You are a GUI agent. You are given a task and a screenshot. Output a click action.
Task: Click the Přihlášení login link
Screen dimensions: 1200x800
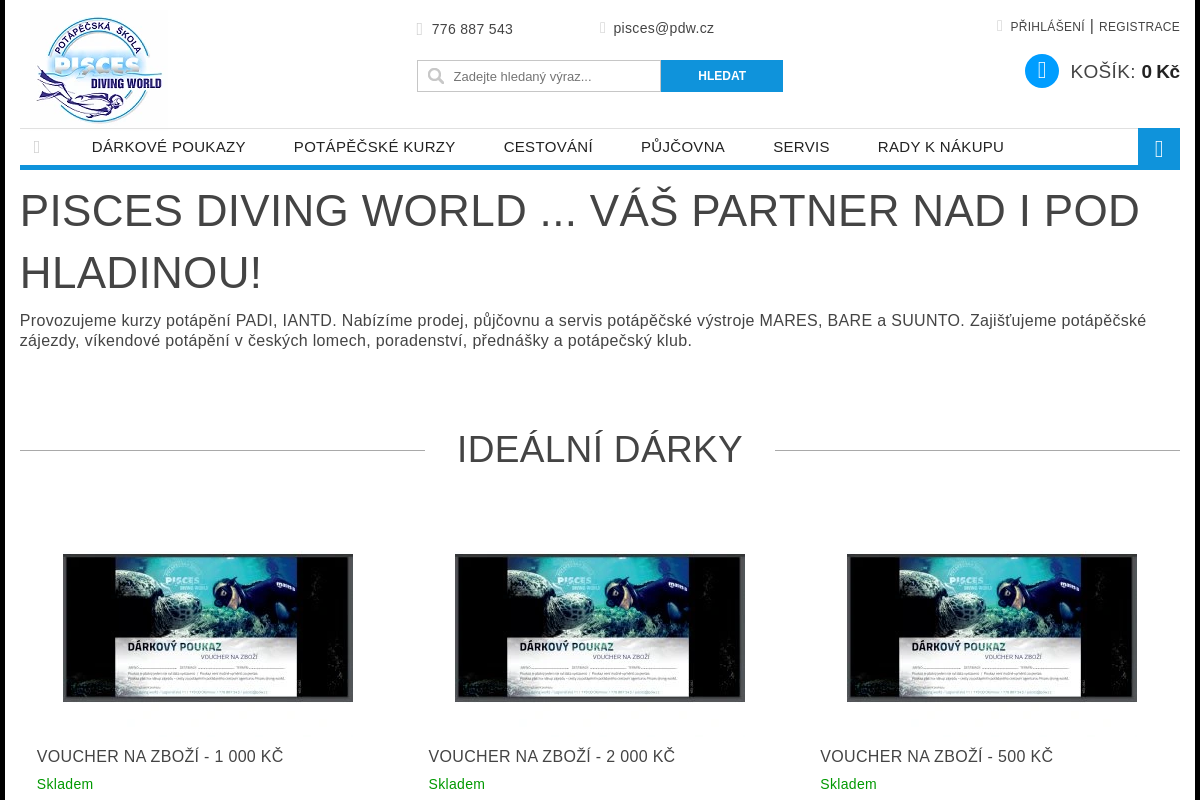click(1047, 27)
